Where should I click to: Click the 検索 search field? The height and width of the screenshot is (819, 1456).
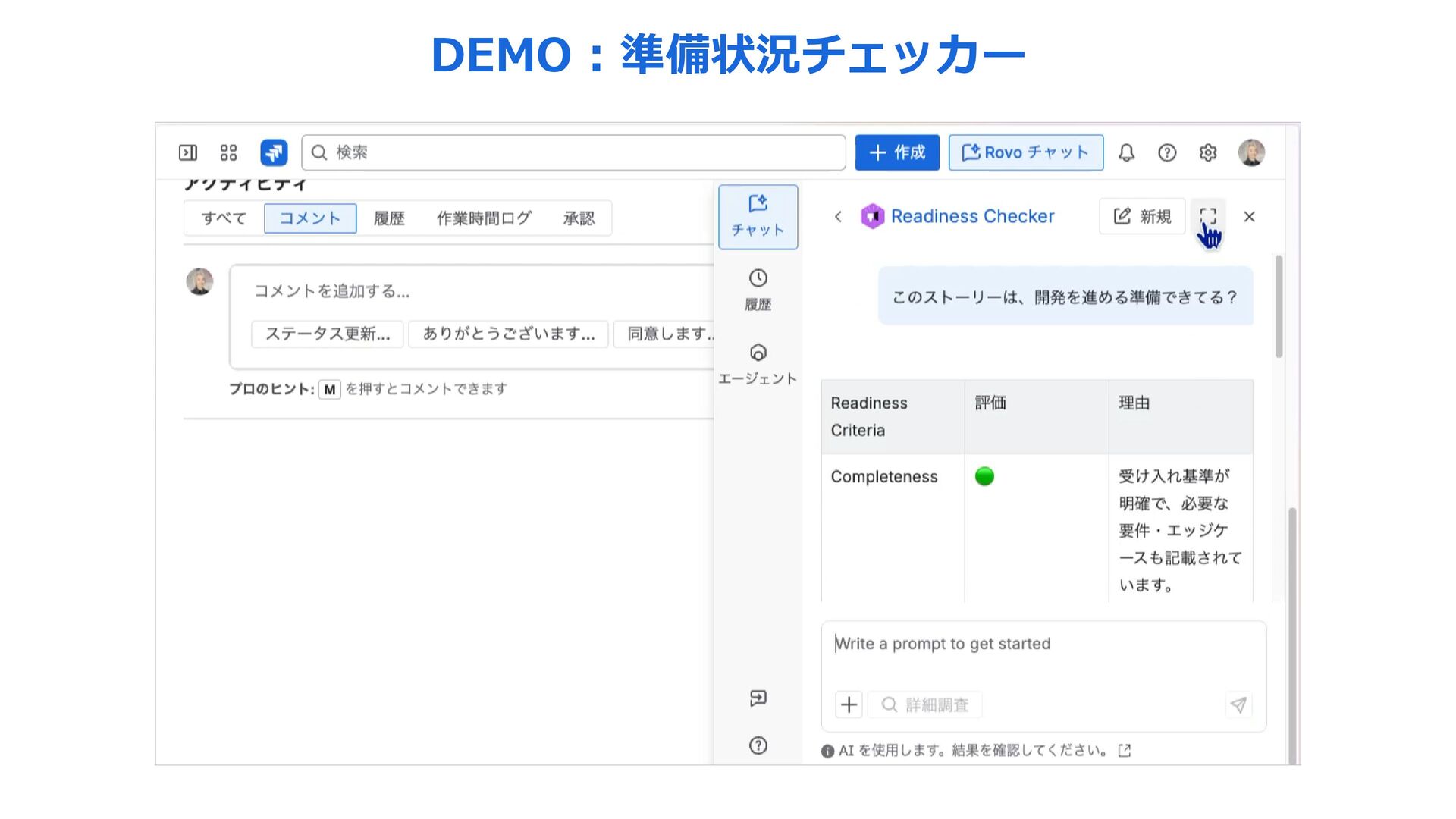point(573,153)
